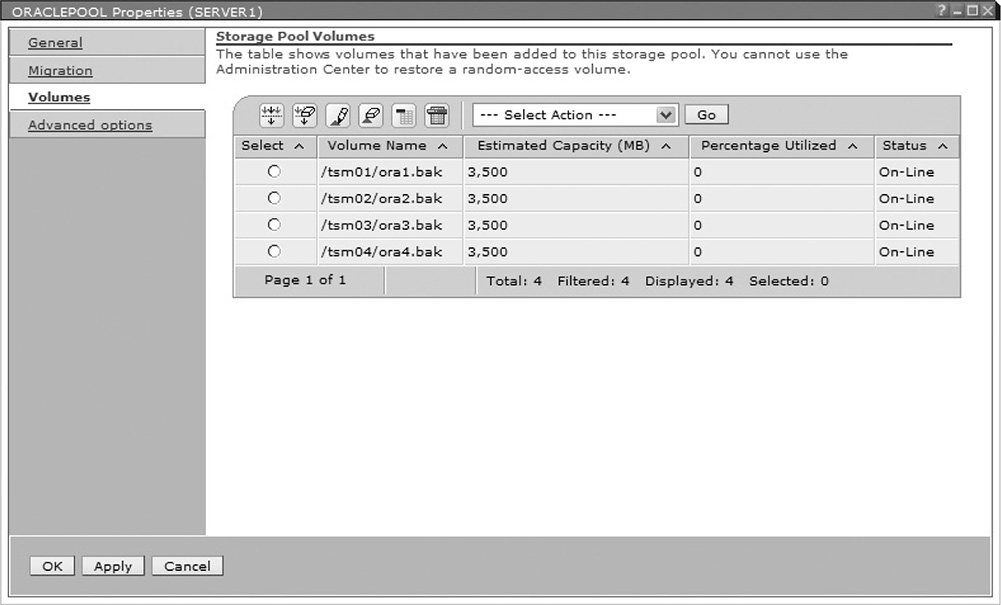
Task: Click the Filtered: 4 count text
Action: coord(593,281)
